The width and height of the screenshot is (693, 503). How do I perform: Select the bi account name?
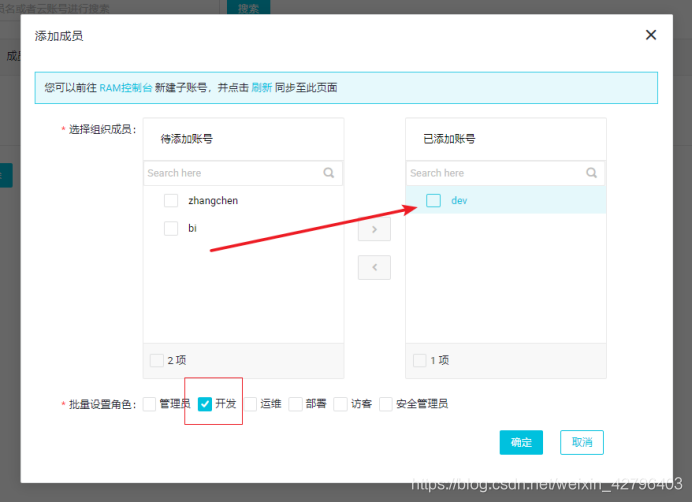point(192,228)
